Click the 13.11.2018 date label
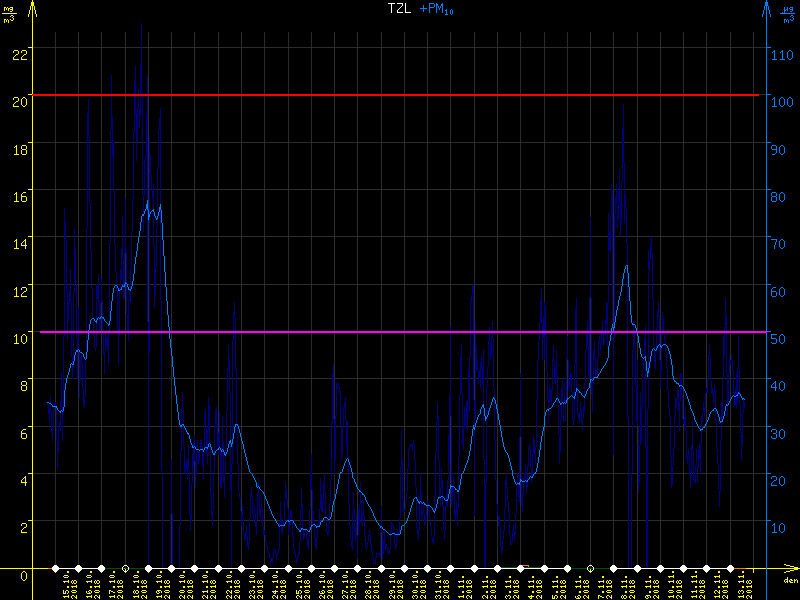Screen dimensions: 800x600 (x=740, y=585)
